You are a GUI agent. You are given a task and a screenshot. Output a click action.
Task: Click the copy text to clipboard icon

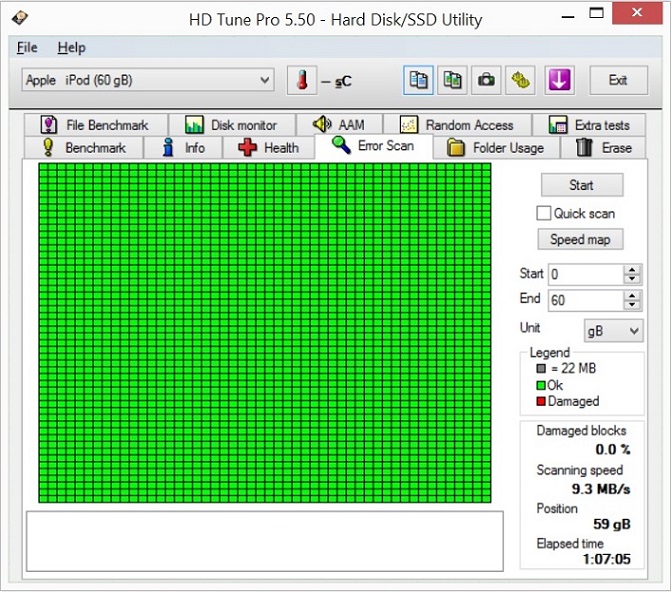tap(419, 80)
